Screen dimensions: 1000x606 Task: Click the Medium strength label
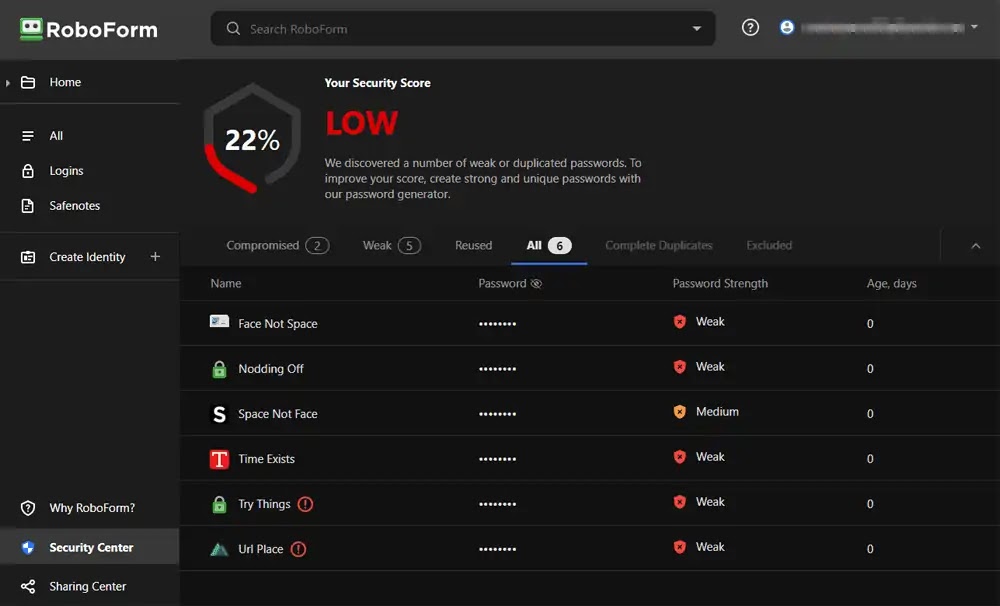click(x=717, y=412)
